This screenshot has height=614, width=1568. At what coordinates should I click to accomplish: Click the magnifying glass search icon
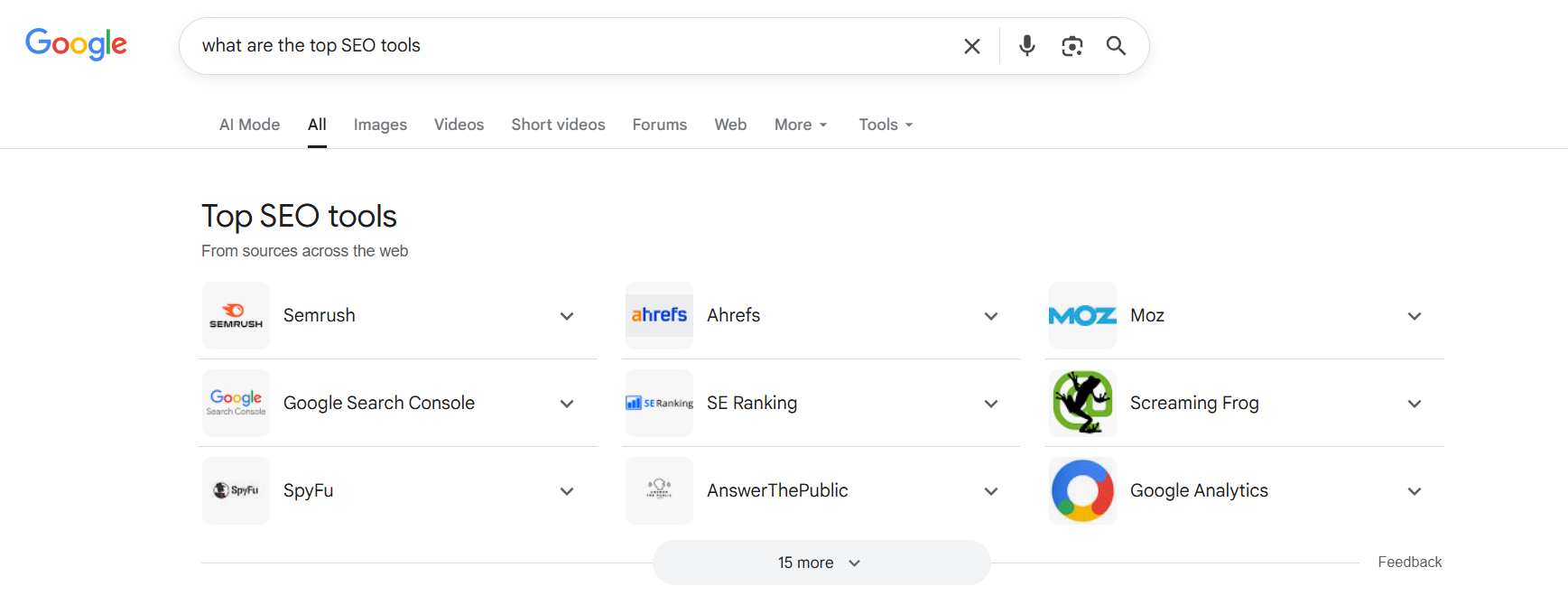(1116, 46)
